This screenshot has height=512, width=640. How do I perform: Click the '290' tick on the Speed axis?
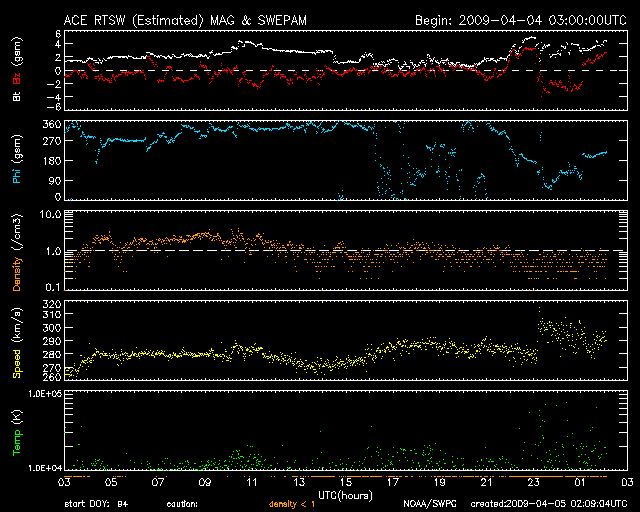52,341
